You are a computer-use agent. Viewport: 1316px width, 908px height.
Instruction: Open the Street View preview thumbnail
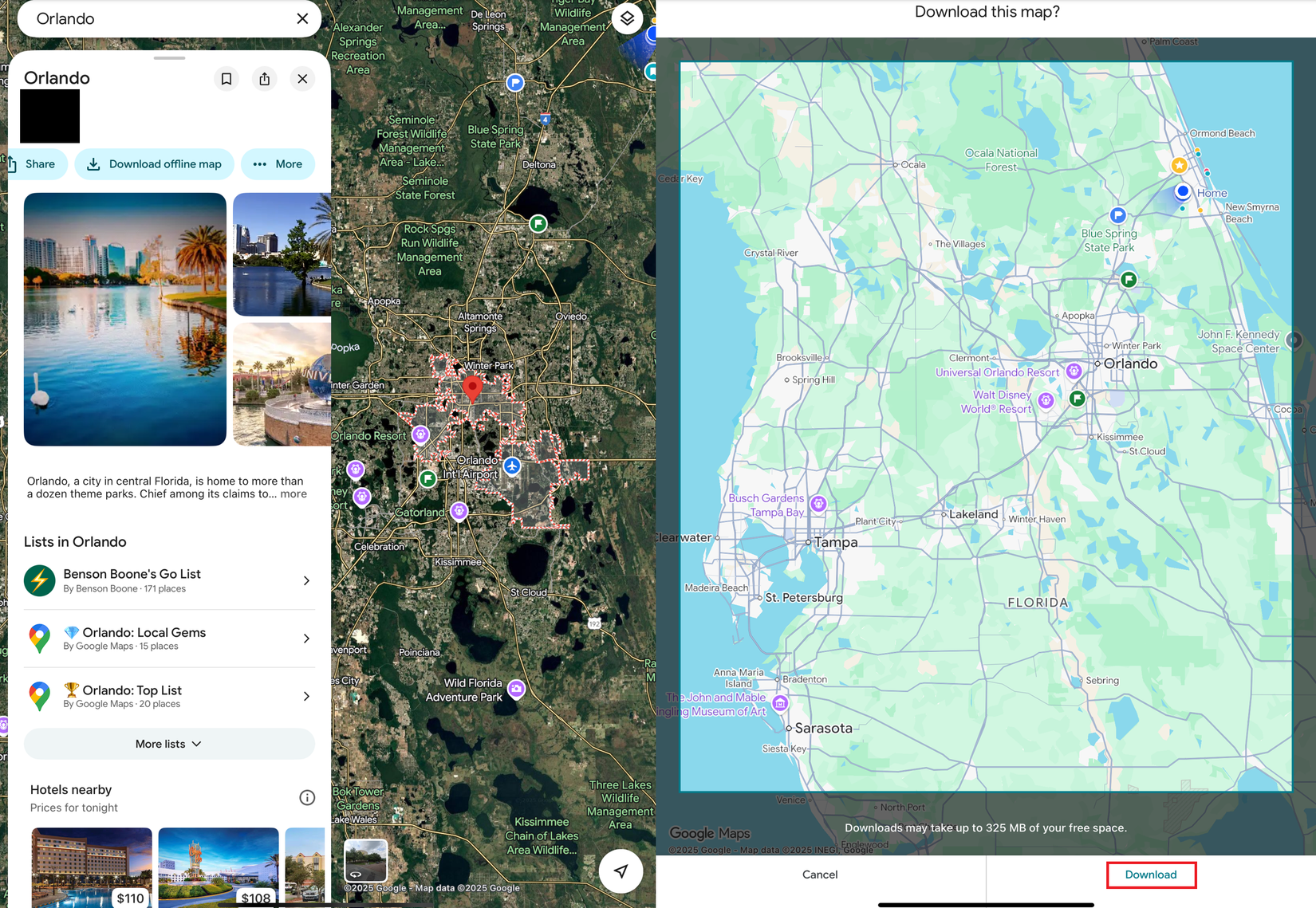365,860
